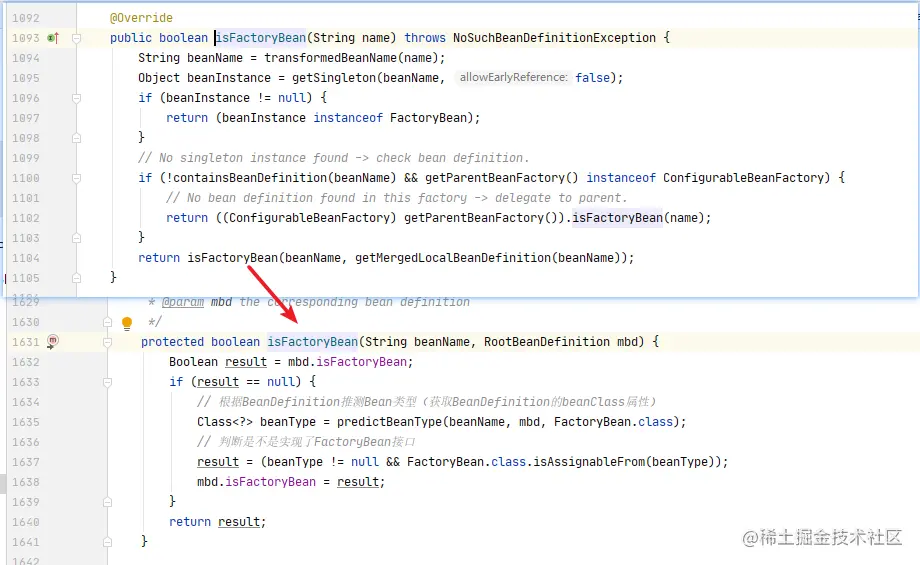
Task: Click predictBeanType call on line 1635
Action: (389, 422)
